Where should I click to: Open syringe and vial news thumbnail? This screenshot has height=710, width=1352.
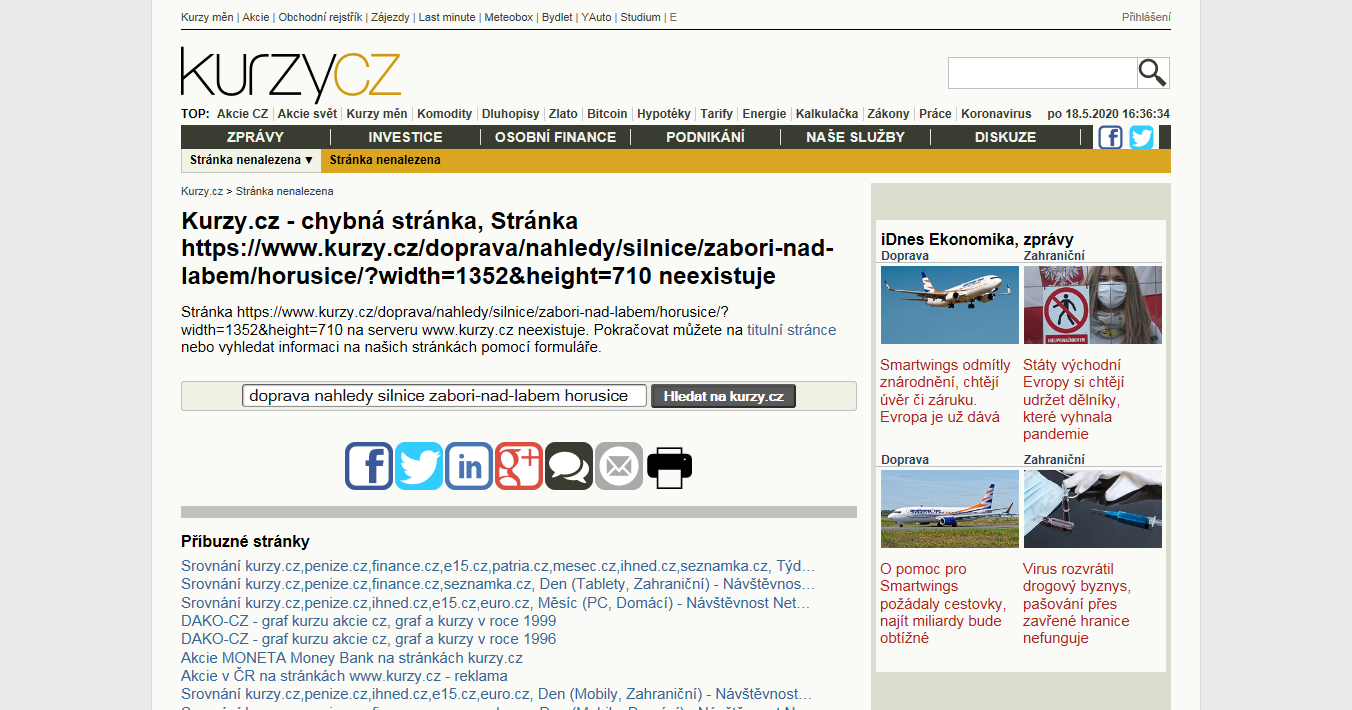click(1093, 509)
